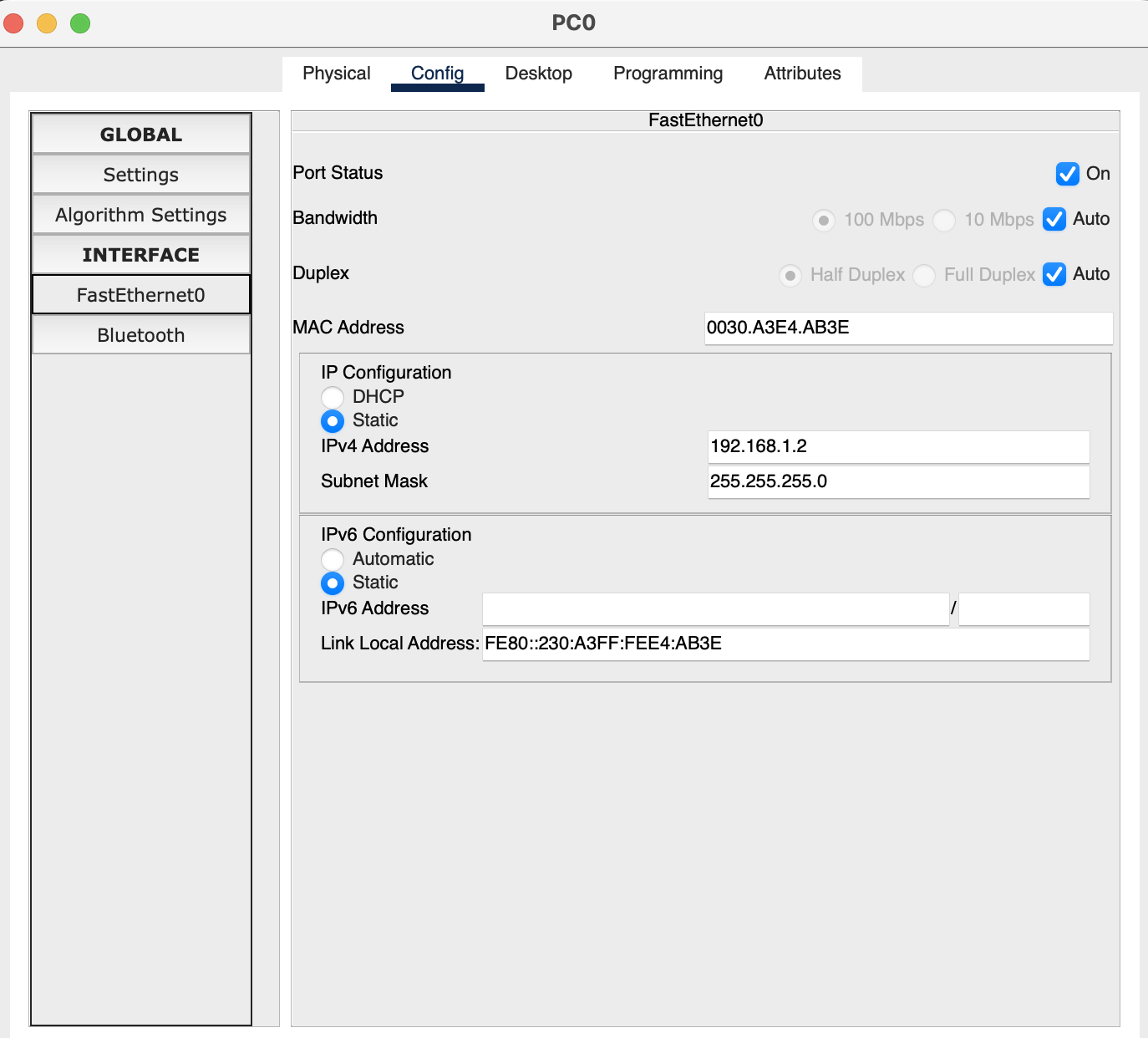This screenshot has height=1038, width=1148.
Task: Click the IPv6 prefix length field
Action: [1024, 608]
